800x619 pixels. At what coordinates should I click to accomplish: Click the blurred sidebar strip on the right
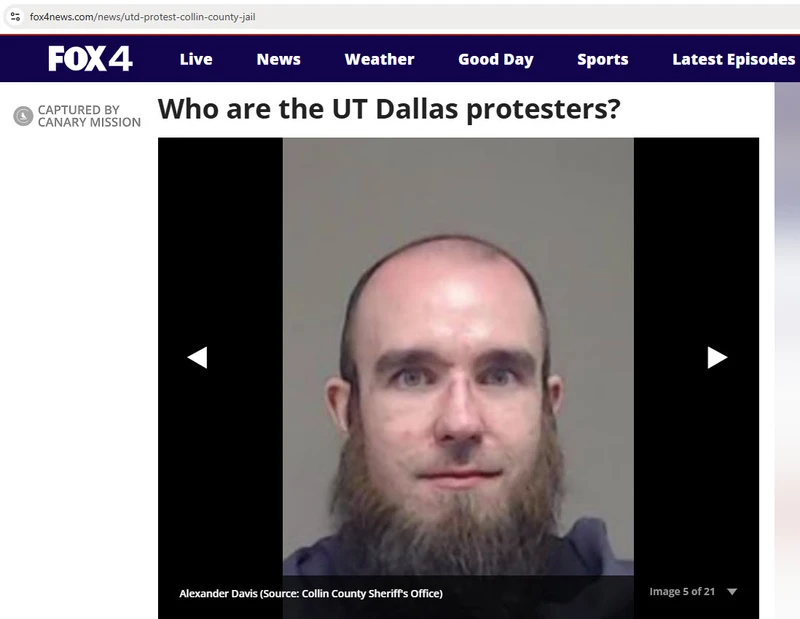coord(787,350)
